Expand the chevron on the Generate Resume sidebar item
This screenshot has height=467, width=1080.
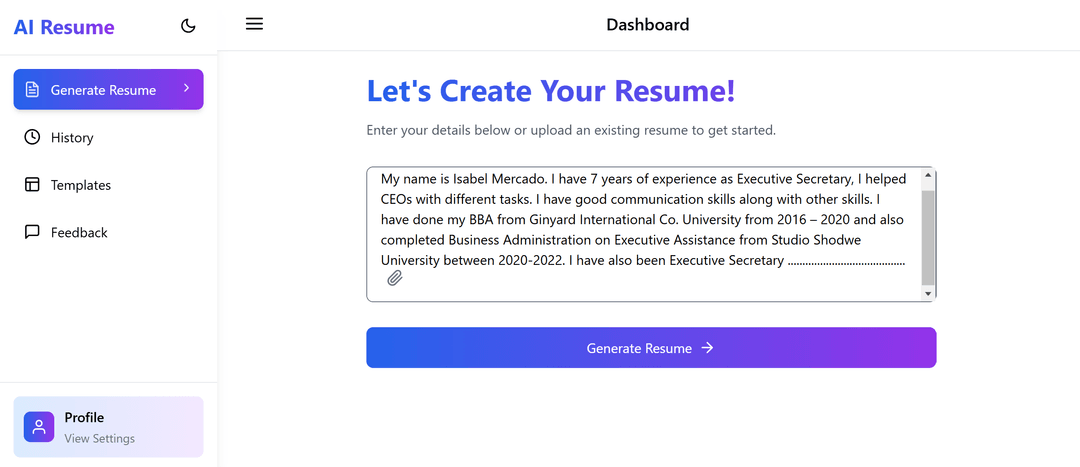(x=186, y=88)
